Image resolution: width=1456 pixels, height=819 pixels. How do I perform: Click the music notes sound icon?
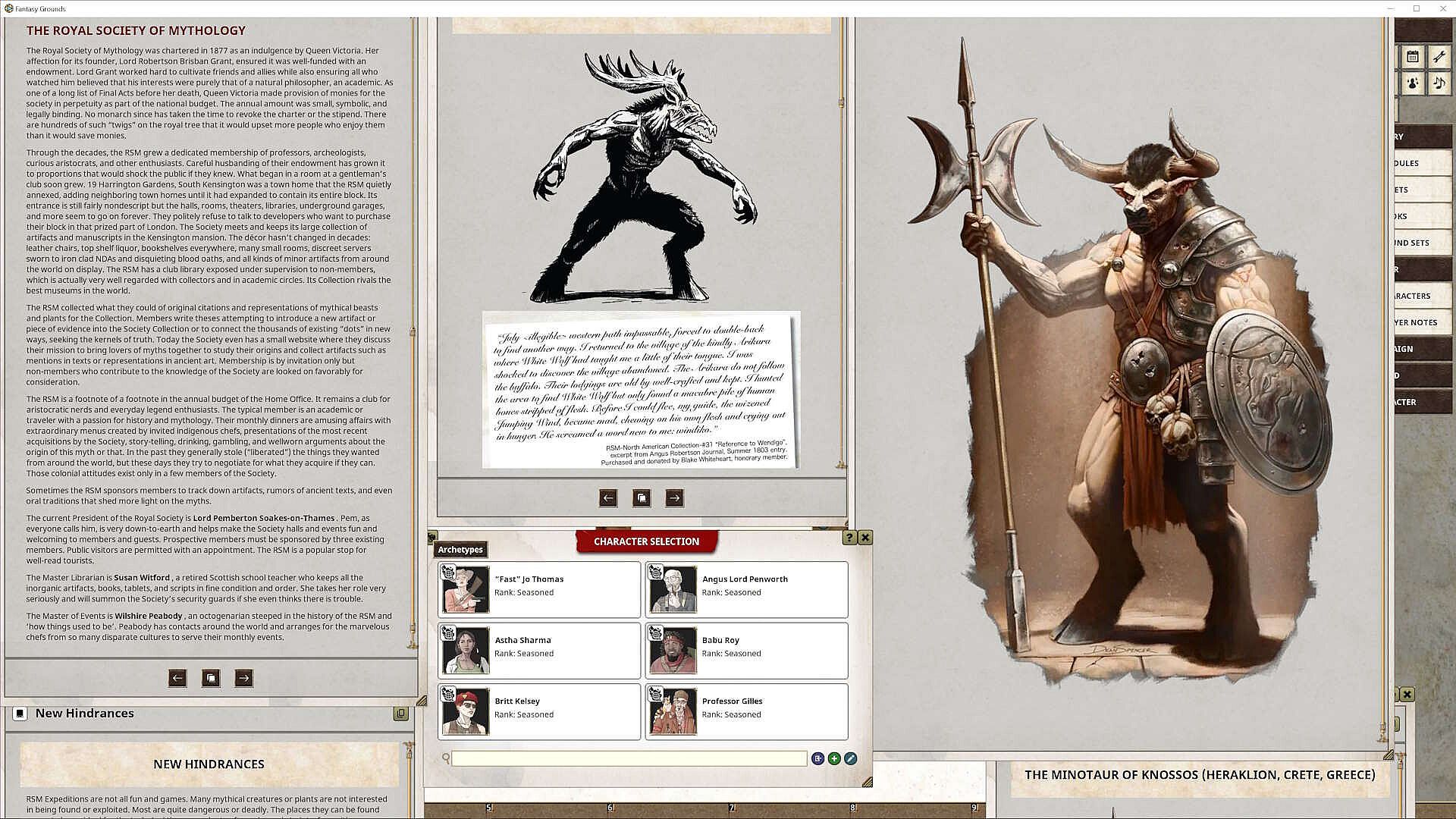(x=1439, y=83)
